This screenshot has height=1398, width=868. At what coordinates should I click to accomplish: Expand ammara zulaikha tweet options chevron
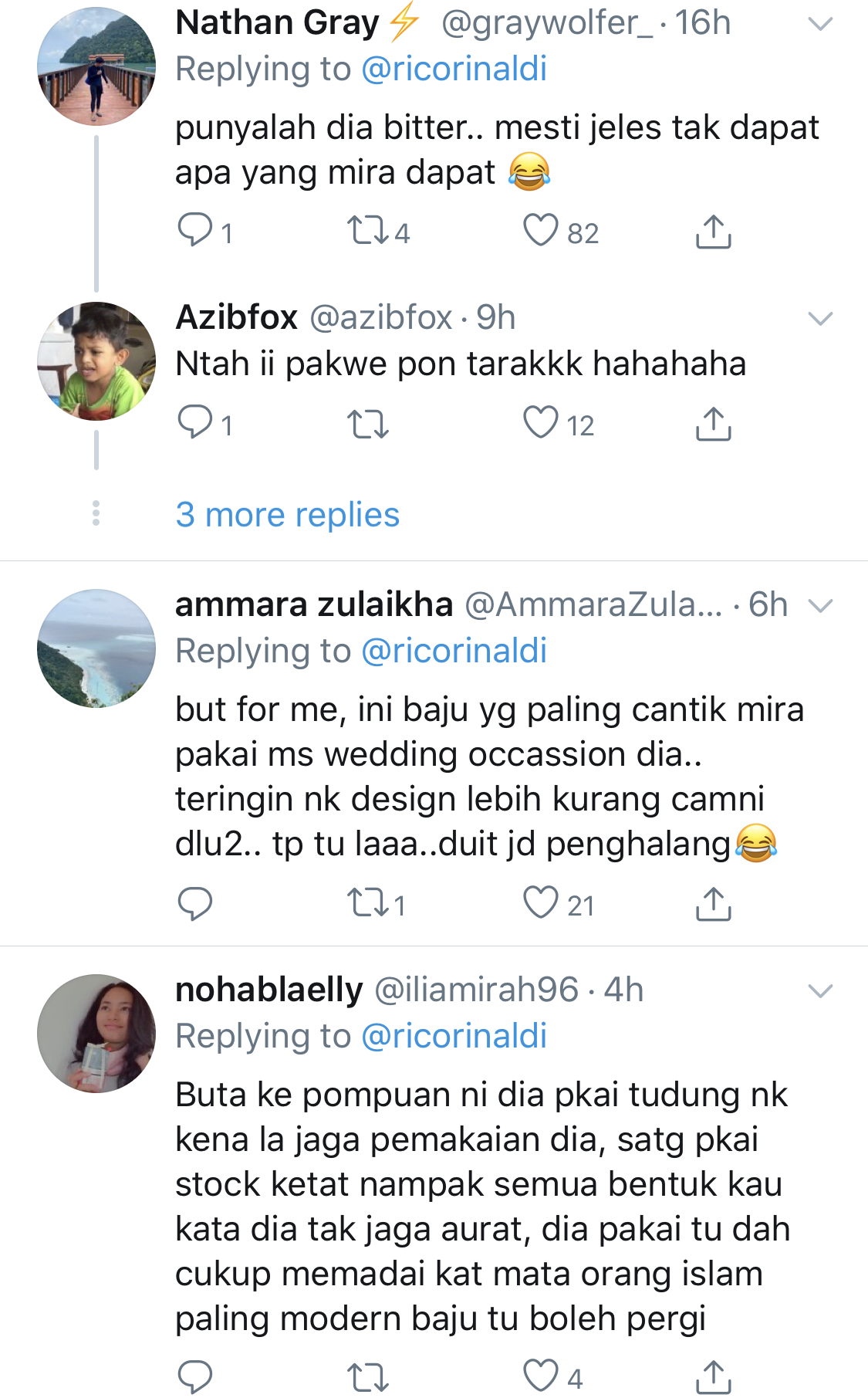(x=819, y=606)
